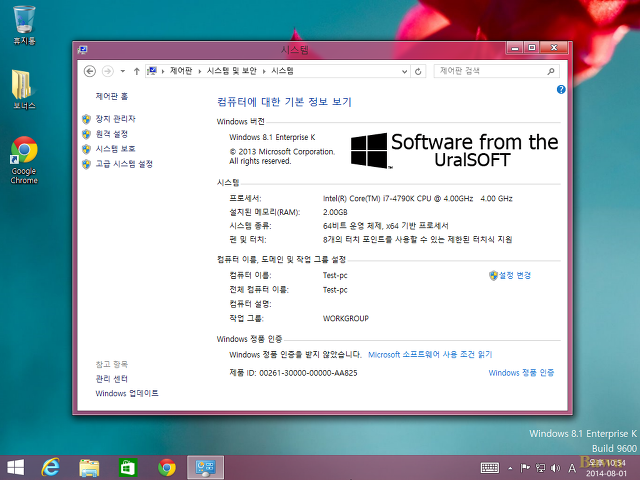
Task: Select the WORKGROUP value text
Action: point(346,318)
